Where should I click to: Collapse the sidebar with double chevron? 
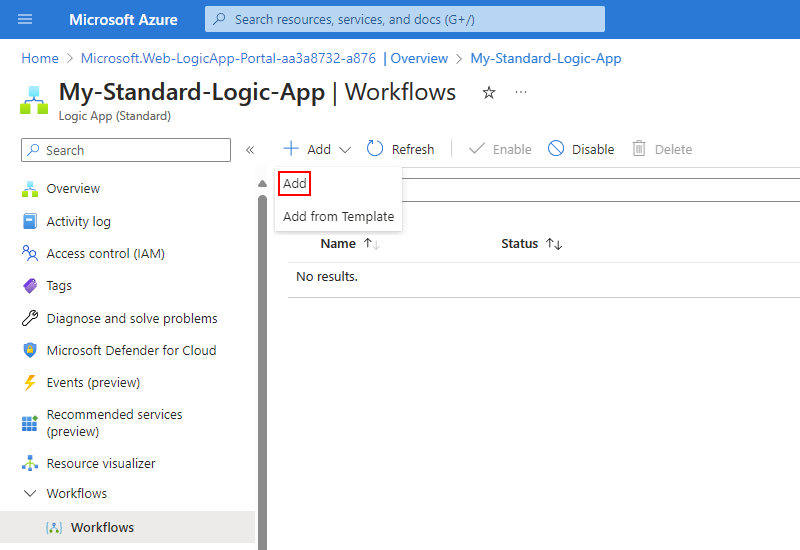(250, 150)
